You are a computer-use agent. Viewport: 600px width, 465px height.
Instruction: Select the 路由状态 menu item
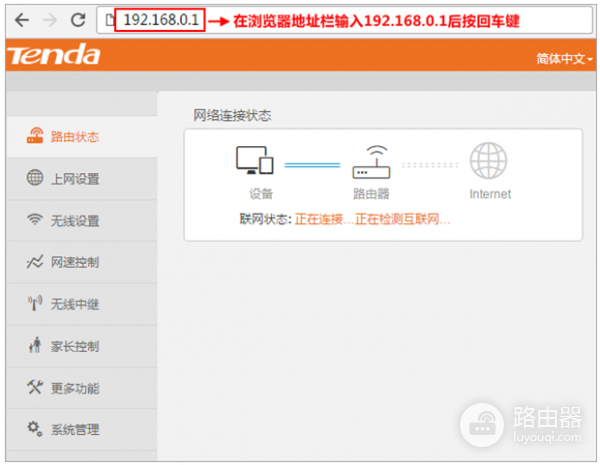point(82,137)
